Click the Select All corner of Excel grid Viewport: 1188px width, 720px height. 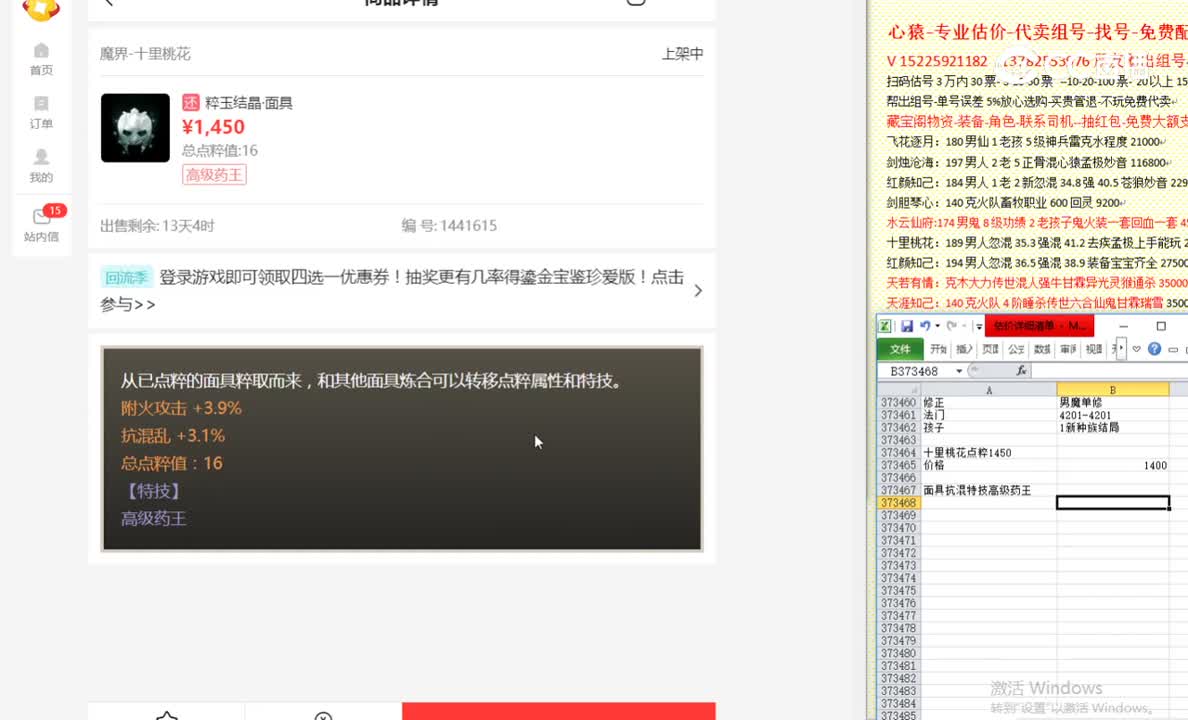(x=899, y=390)
